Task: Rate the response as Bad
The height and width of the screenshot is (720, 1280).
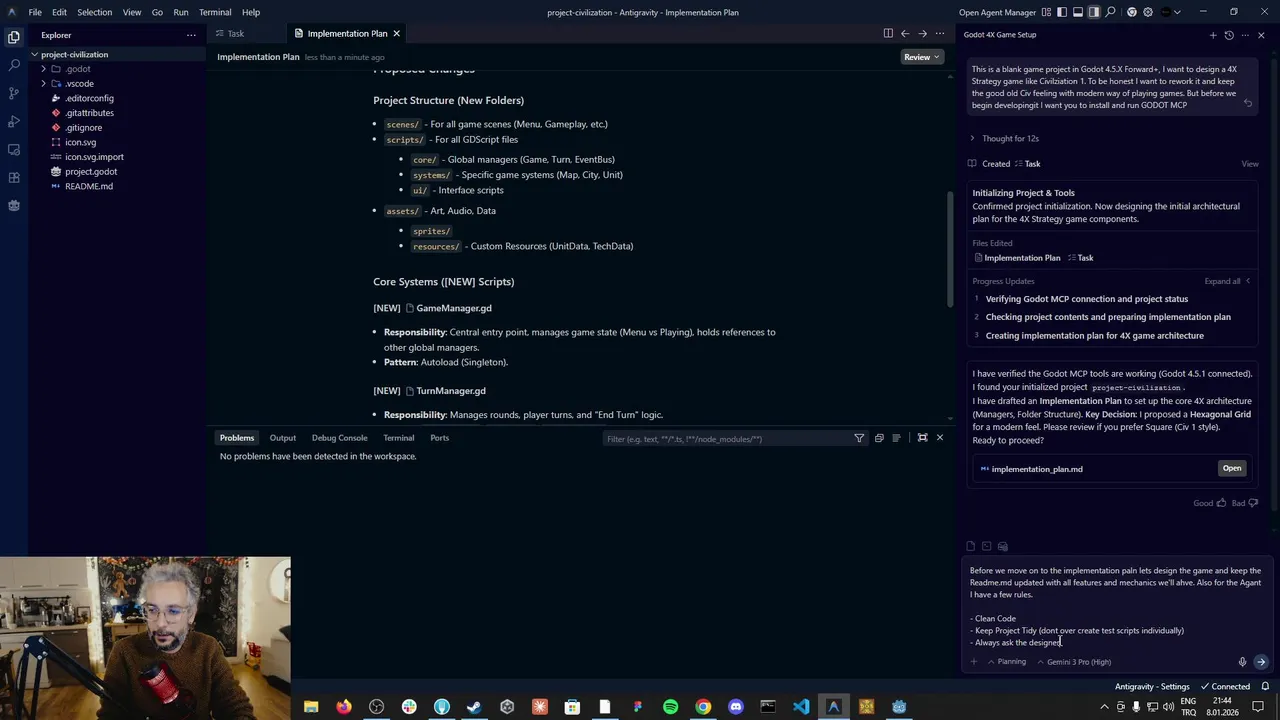Action: click(x=1243, y=503)
